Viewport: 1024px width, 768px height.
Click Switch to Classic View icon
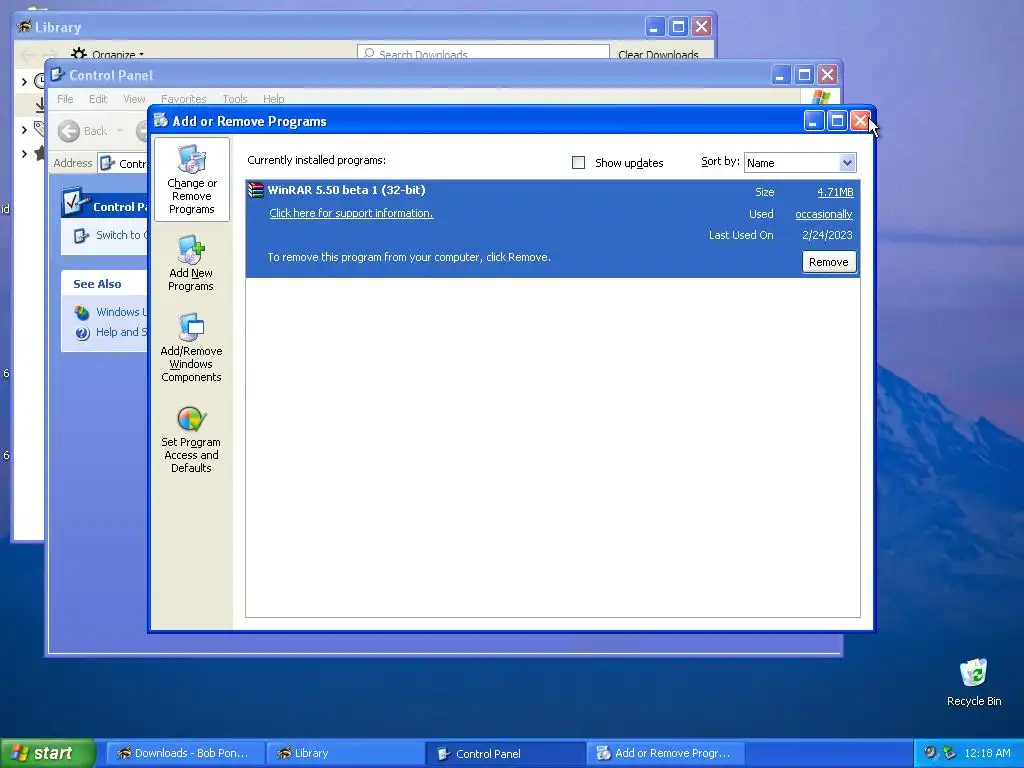(x=81, y=235)
